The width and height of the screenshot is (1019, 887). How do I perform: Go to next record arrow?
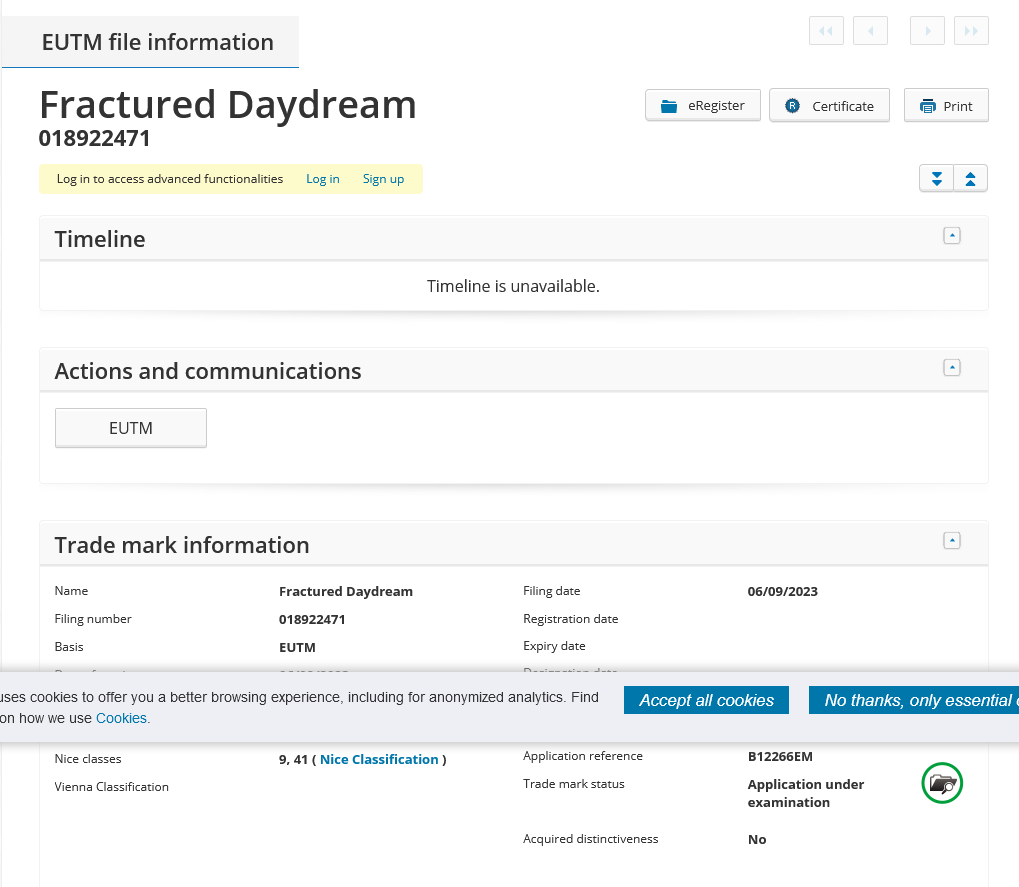(x=927, y=31)
